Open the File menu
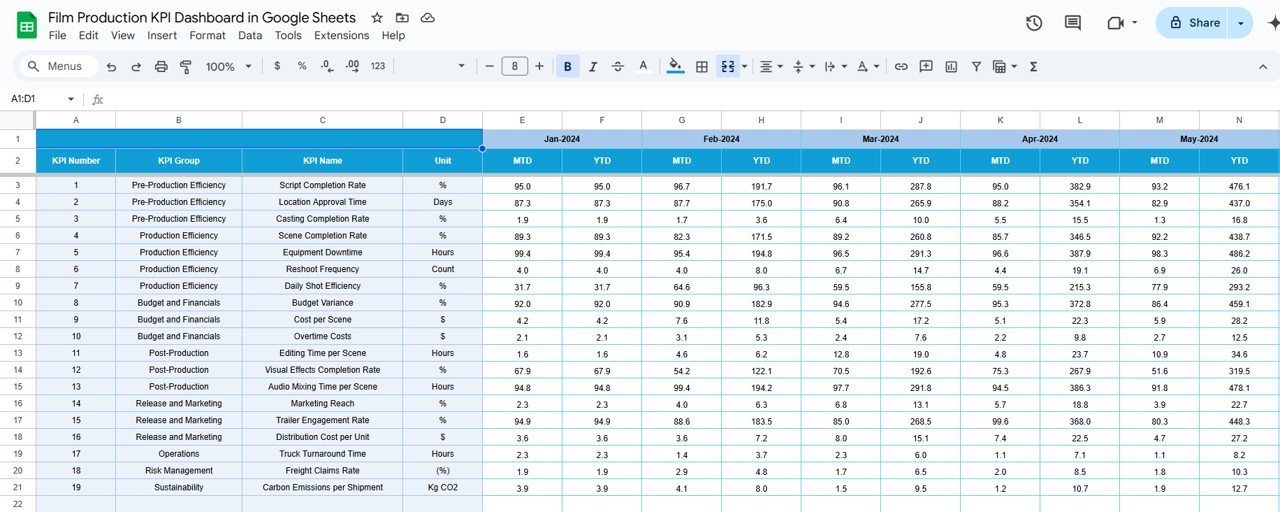Viewport: 1280px width, 512px height. click(x=57, y=35)
